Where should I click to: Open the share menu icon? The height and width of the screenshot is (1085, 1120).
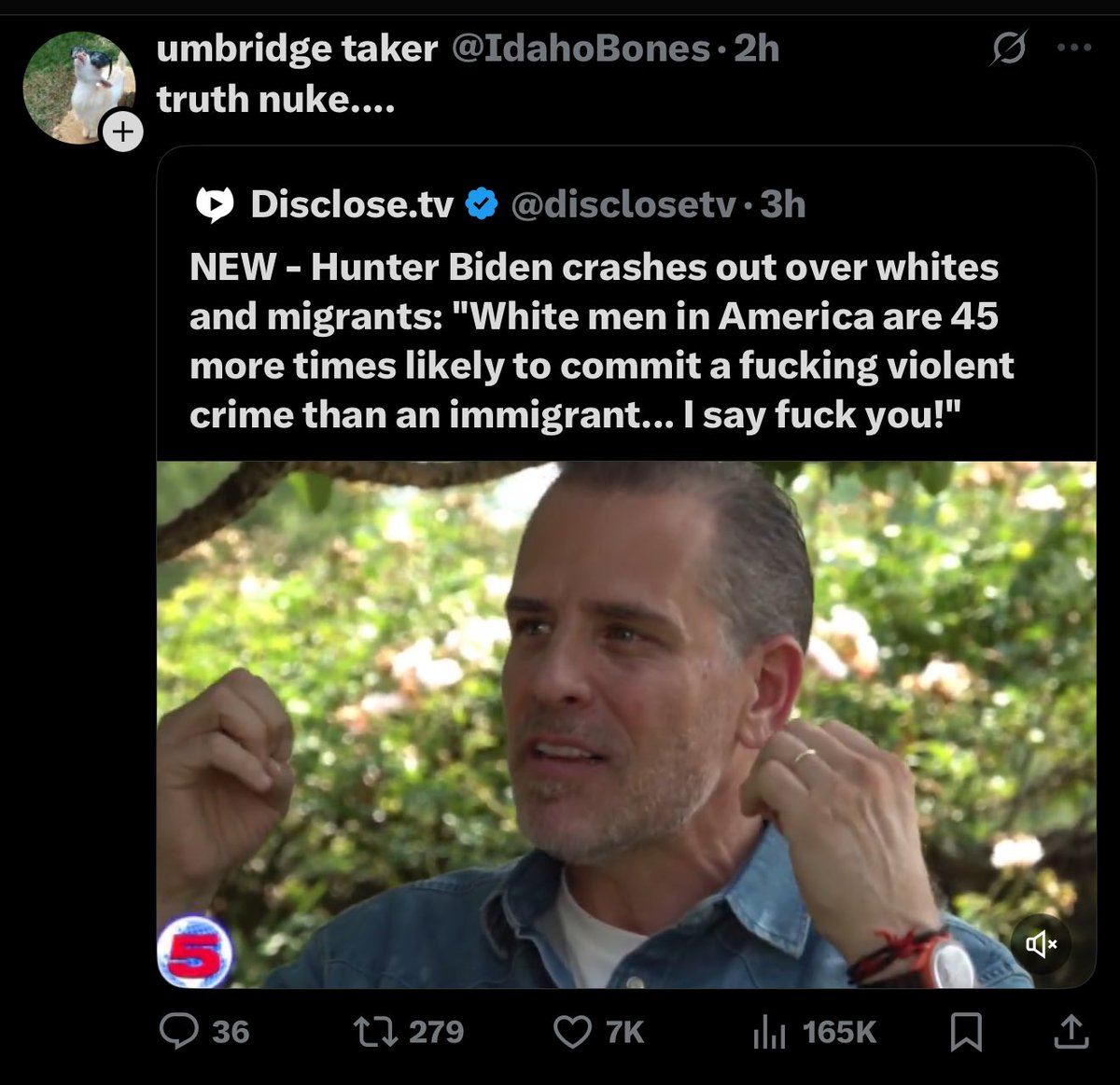point(1071,1032)
